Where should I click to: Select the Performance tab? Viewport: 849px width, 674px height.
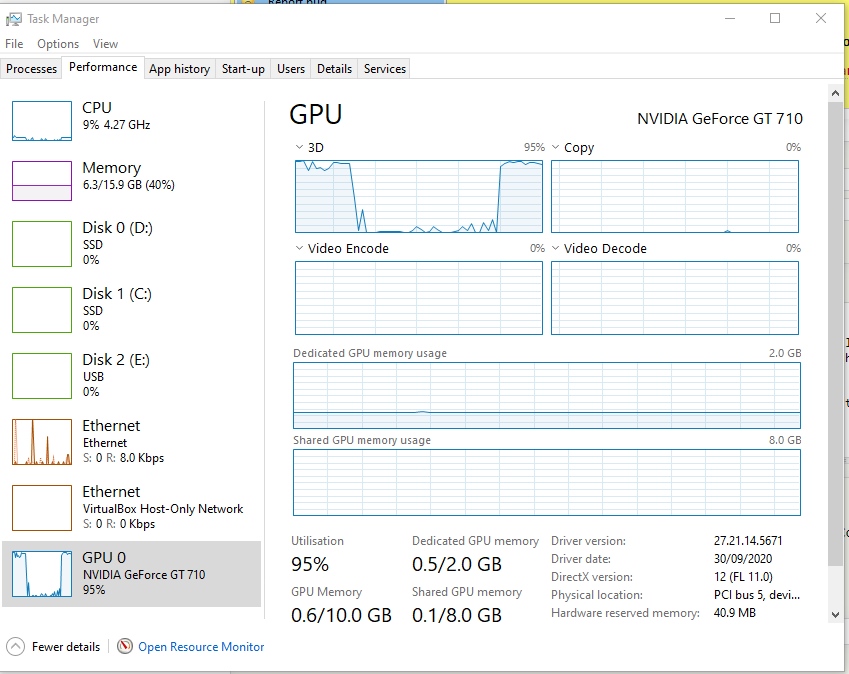click(103, 67)
